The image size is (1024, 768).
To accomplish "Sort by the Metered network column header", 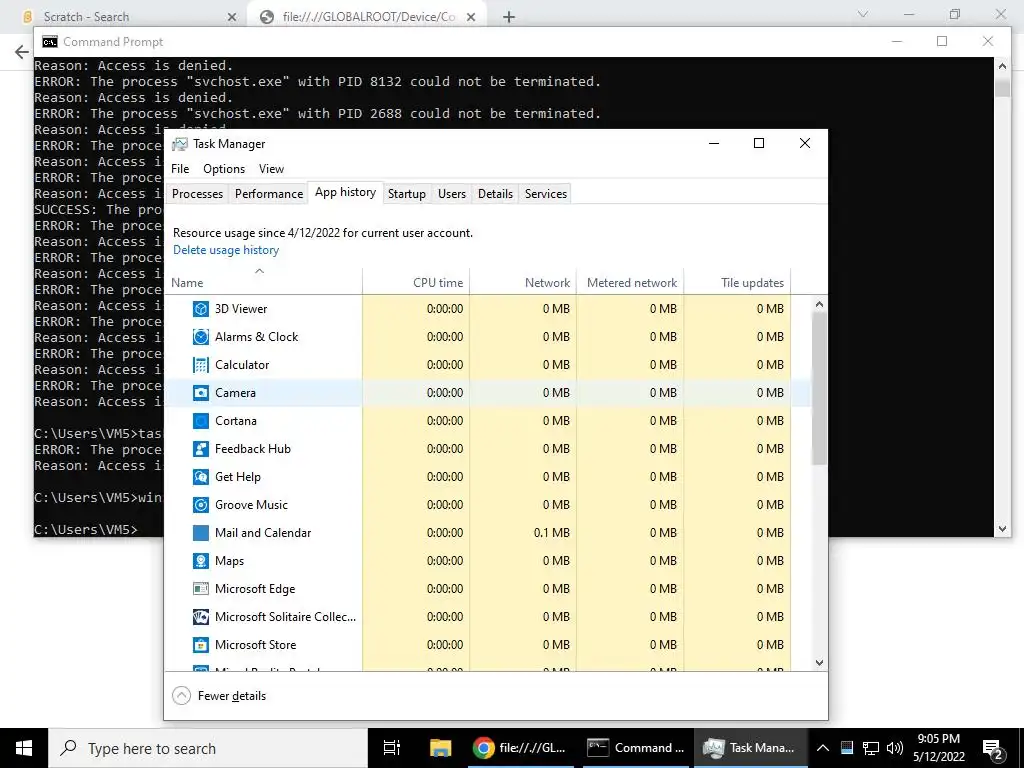I will tap(630, 281).
